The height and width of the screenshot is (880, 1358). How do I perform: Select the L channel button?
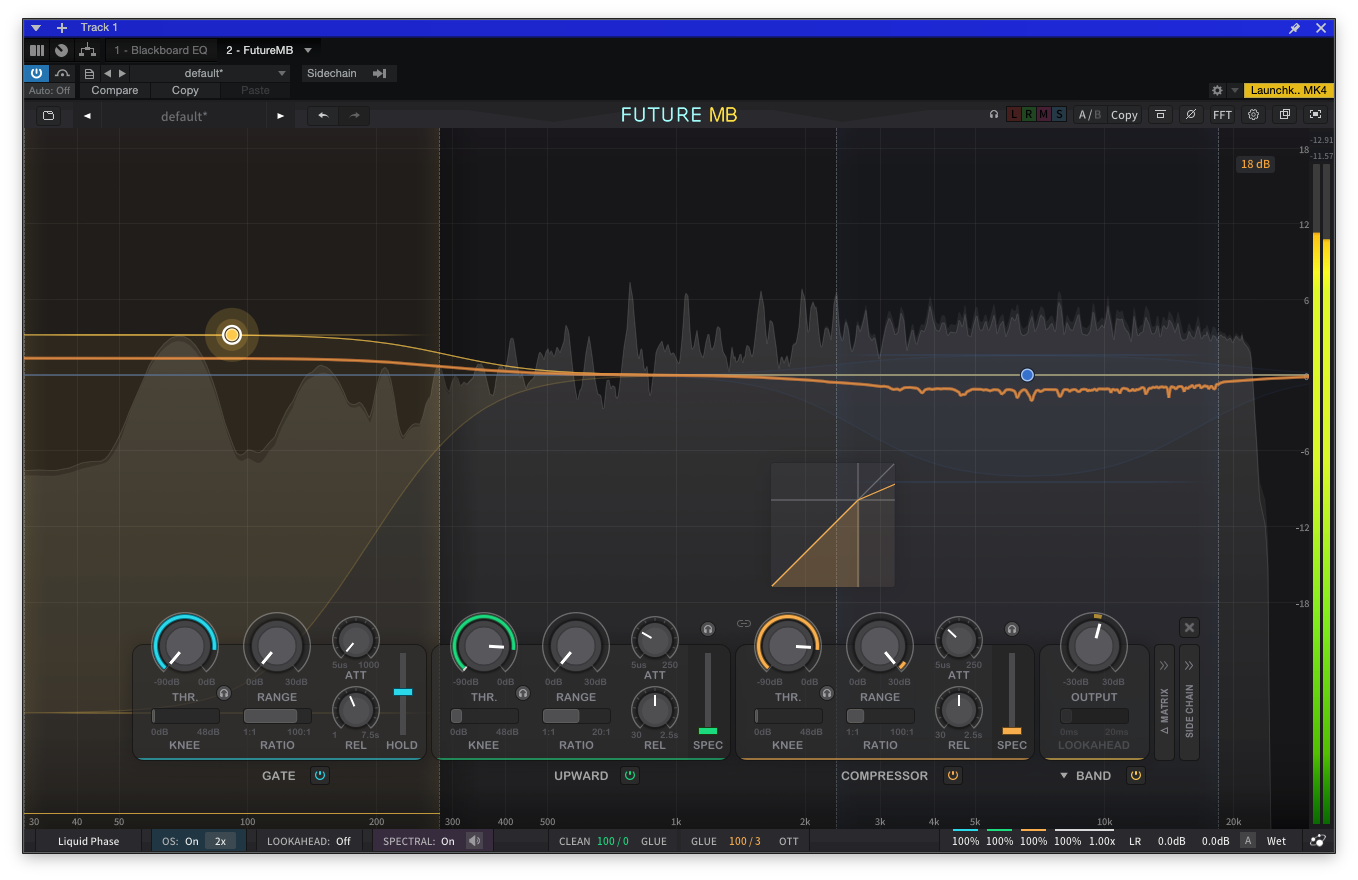[1014, 115]
